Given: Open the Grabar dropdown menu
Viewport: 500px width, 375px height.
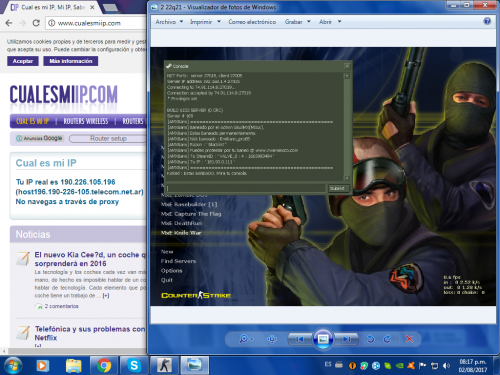Looking at the screenshot, I should [297, 22].
